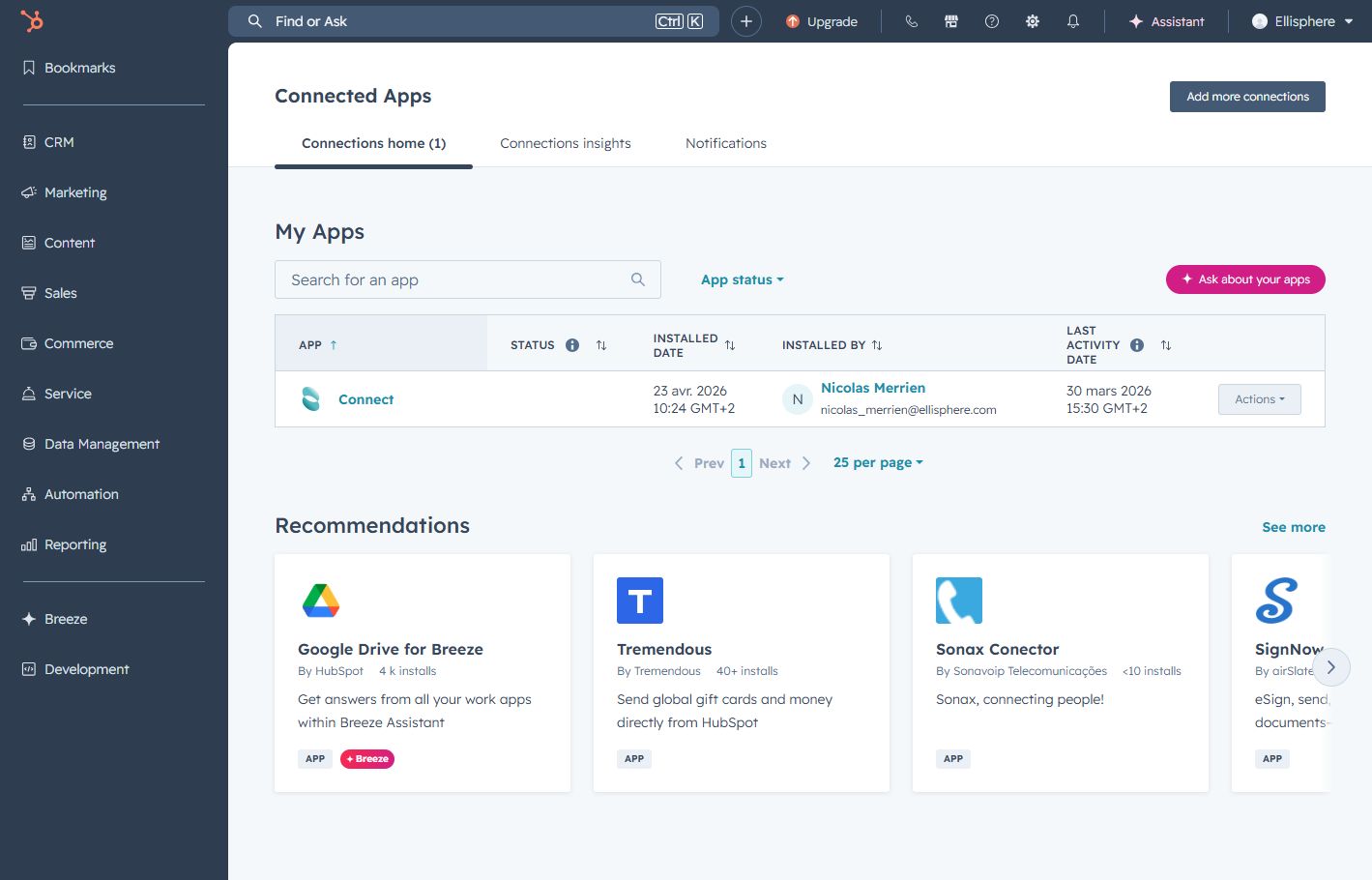Click the email nicolas_merrien@ellisphere.com
Viewport: 1372px width, 880px height.
pyautogui.click(x=908, y=410)
